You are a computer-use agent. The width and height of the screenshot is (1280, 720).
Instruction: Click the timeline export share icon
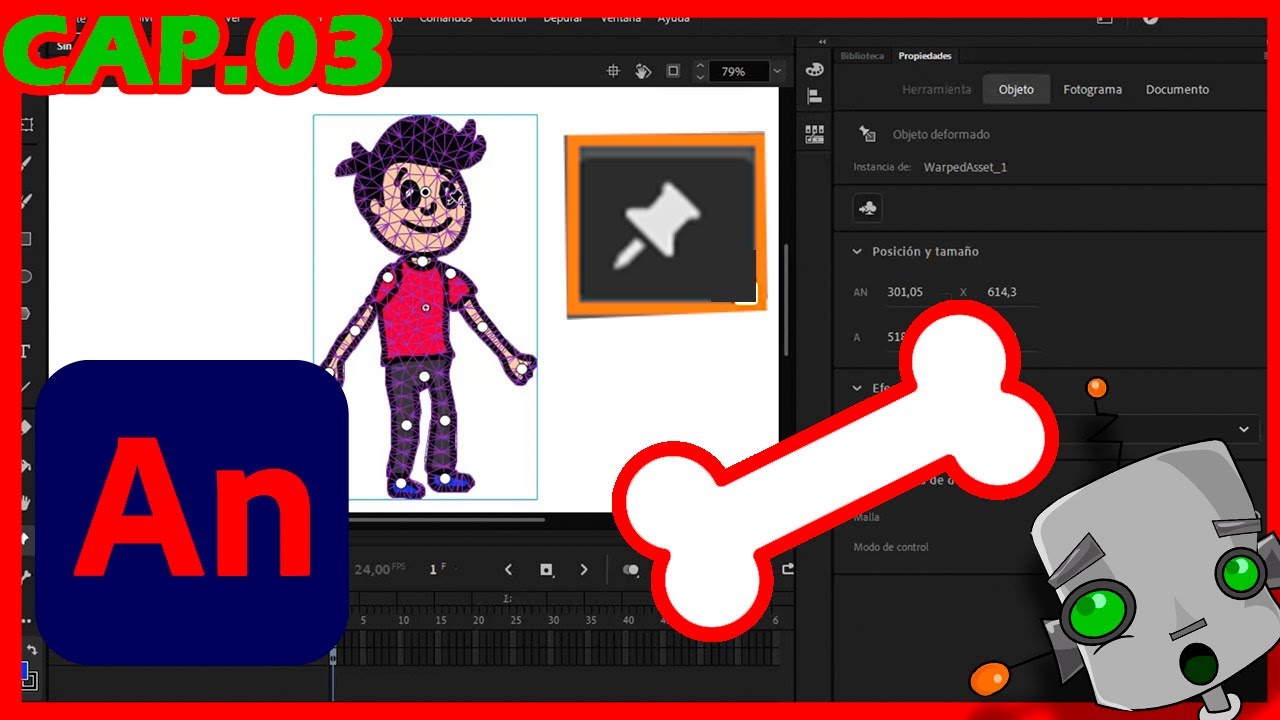pyautogui.click(x=788, y=569)
